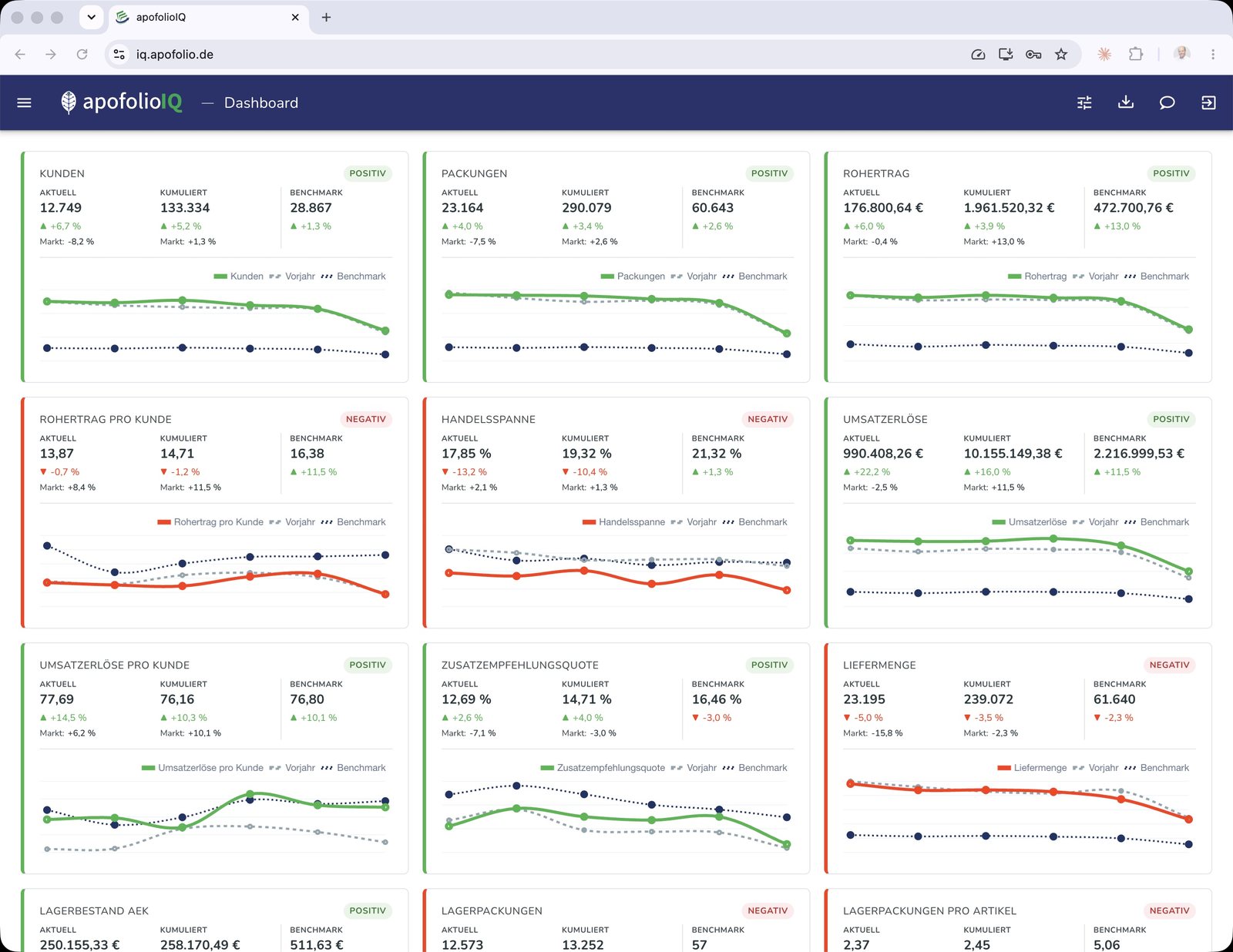Click NEGATIV badge on Lagerpackungen card
The width and height of the screenshot is (1233, 952).
click(768, 910)
